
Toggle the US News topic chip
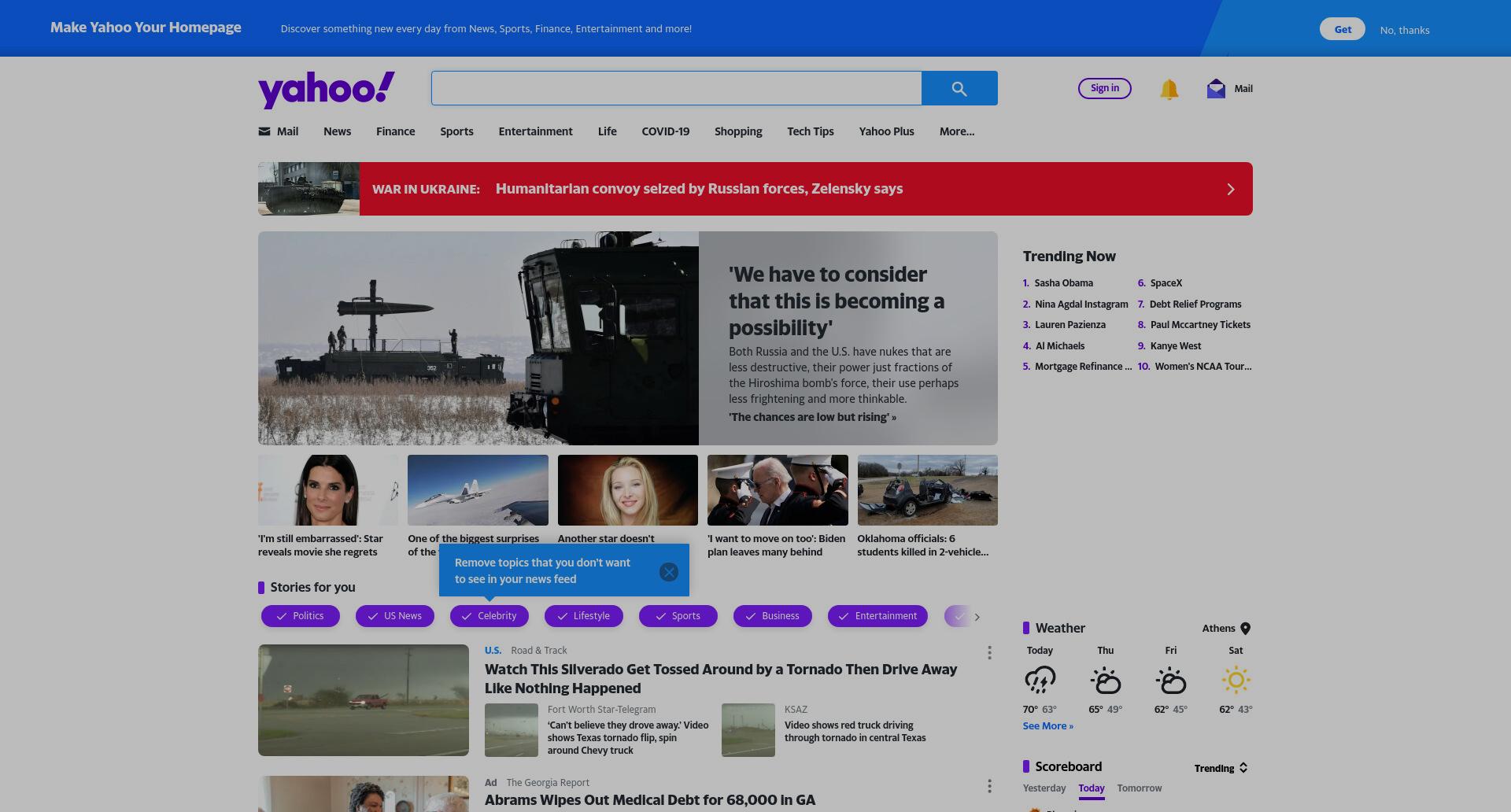pos(395,616)
